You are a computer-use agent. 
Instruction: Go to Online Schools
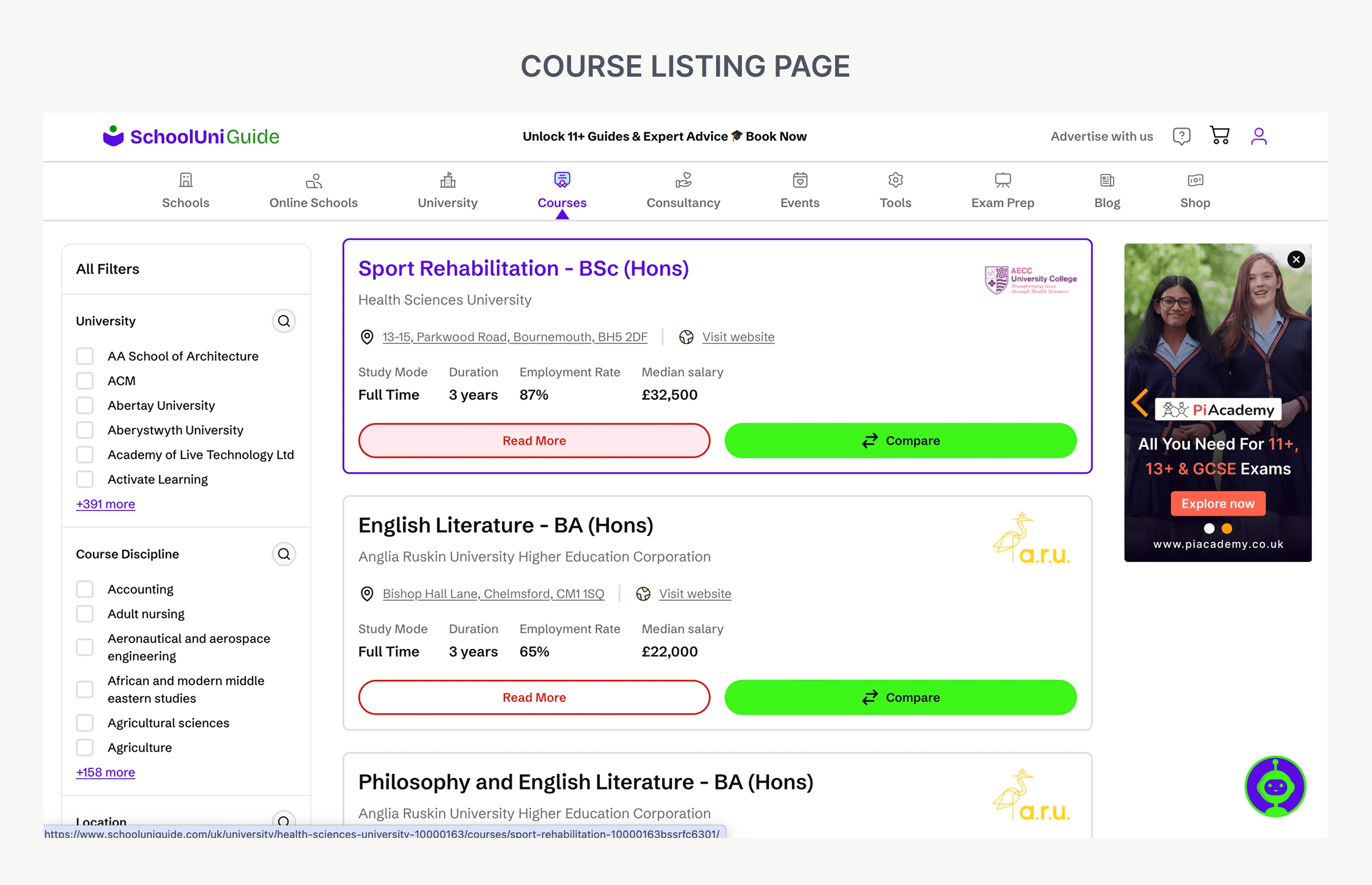click(x=313, y=191)
